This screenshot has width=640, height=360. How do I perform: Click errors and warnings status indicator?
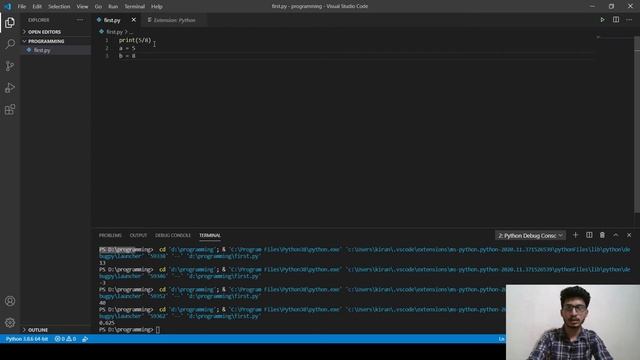(65, 339)
